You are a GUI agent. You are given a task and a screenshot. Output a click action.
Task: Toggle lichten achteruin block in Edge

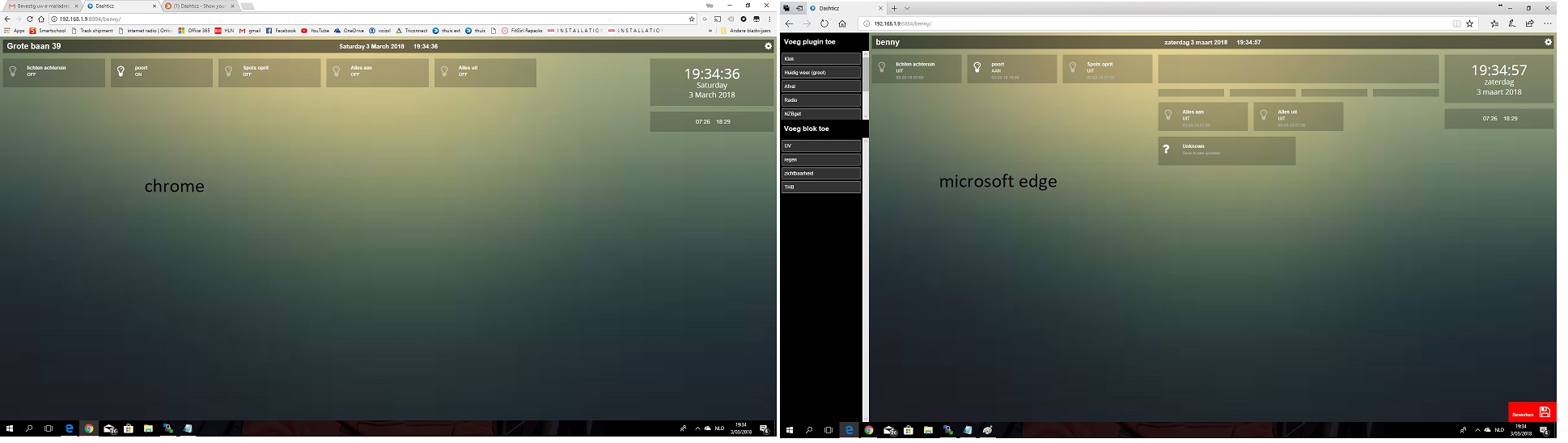tap(917, 69)
